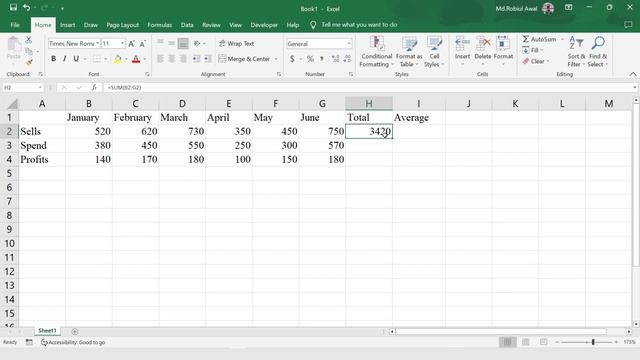The width and height of the screenshot is (640, 360).
Task: Switch to Page Layout view in status bar
Action: (x=526, y=342)
